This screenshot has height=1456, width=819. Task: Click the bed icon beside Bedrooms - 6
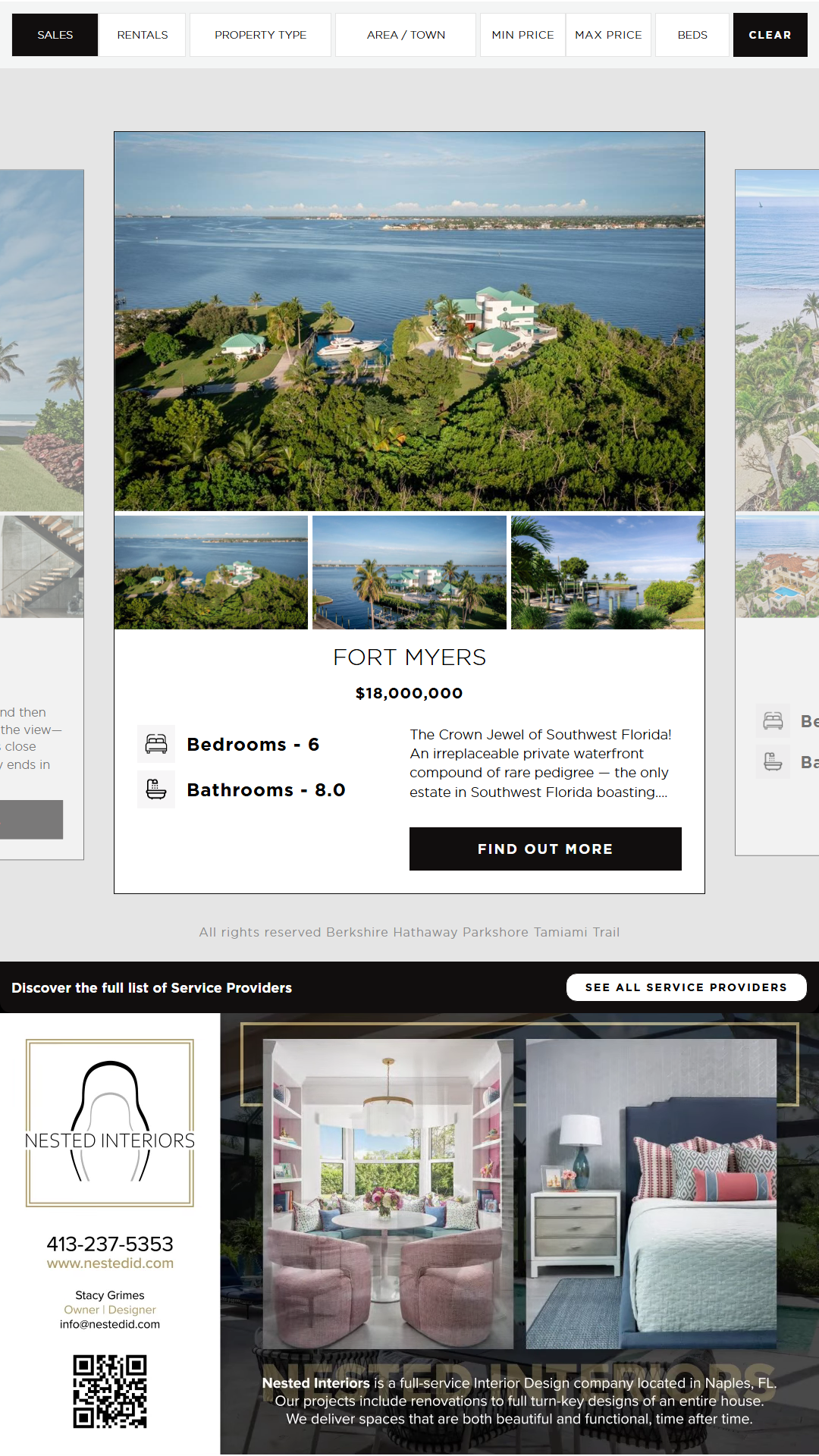[156, 744]
